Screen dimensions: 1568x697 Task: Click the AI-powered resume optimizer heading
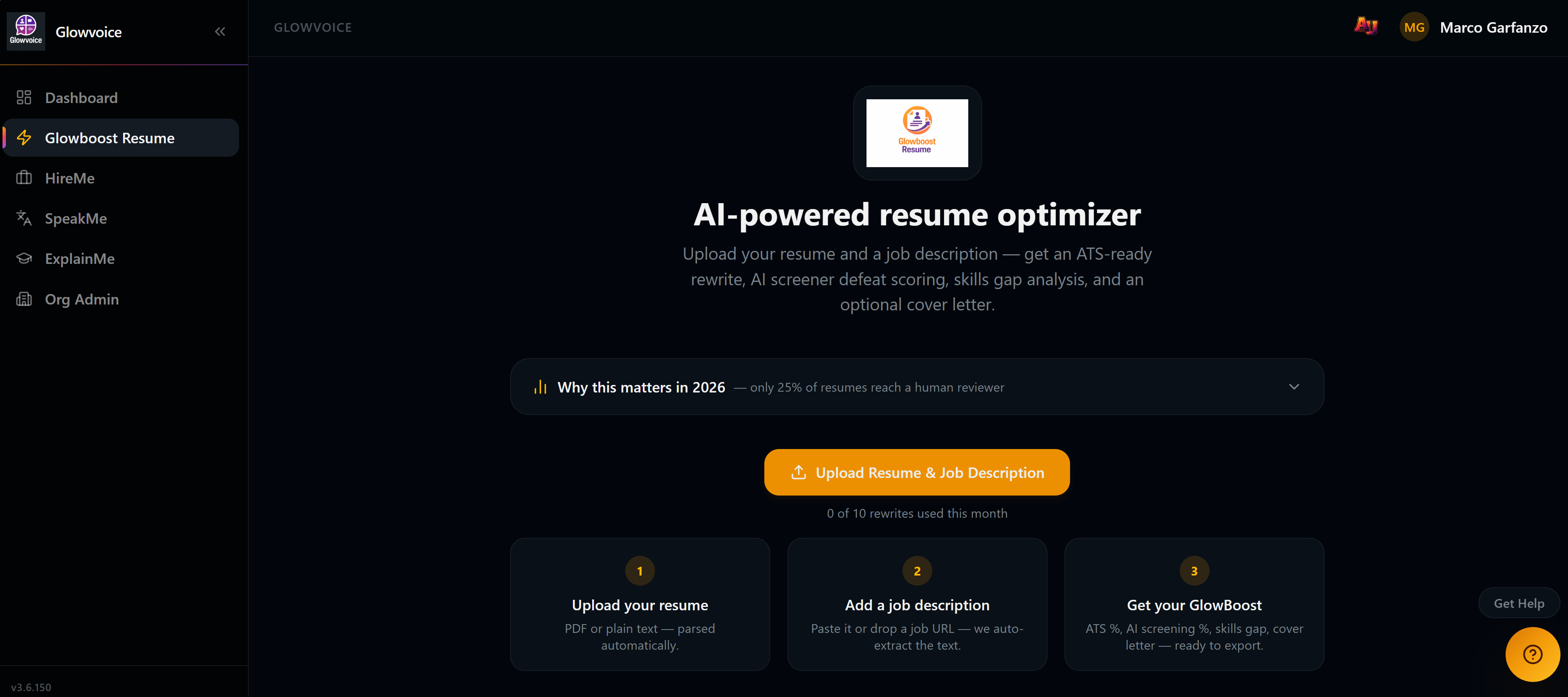click(x=917, y=215)
